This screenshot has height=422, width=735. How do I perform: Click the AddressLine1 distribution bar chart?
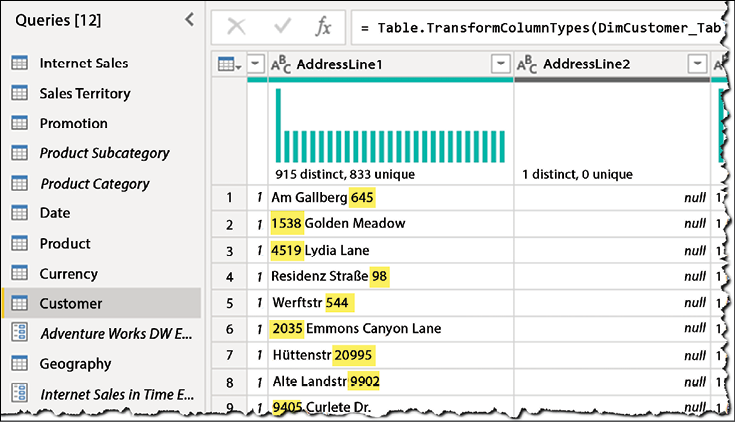pos(390,126)
